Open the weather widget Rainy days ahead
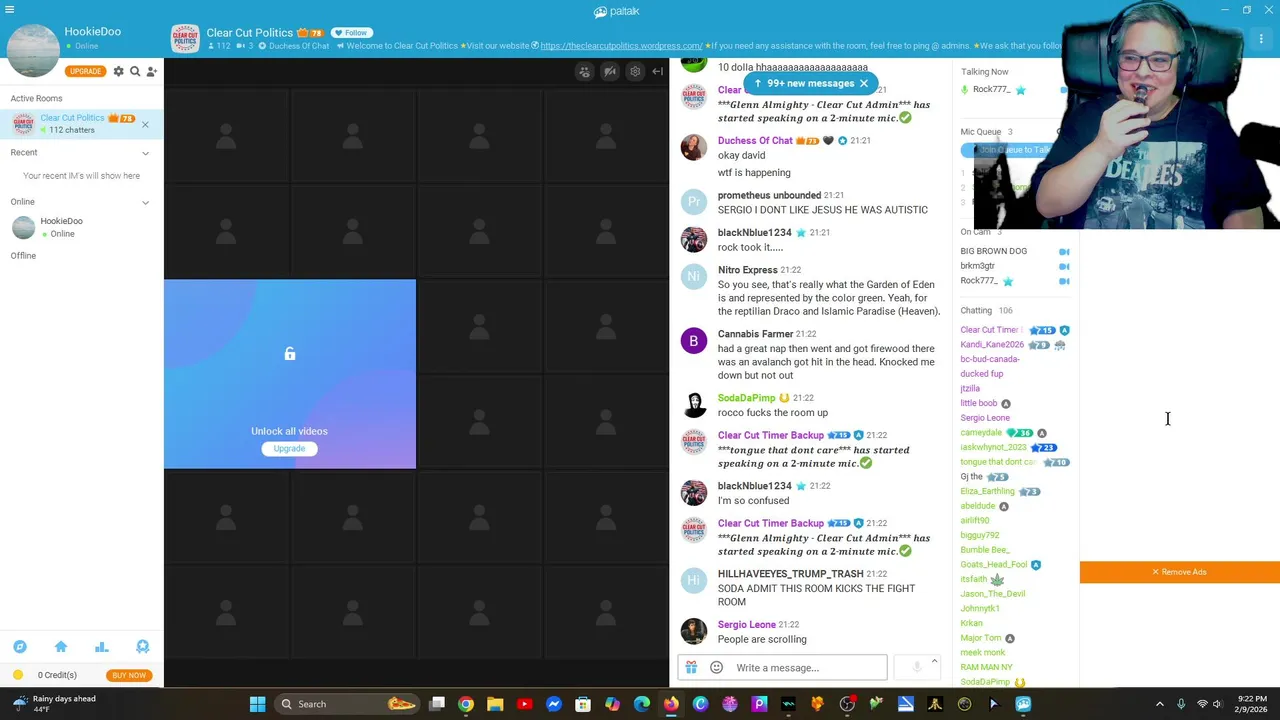Screen dimensions: 1280x720 coord(55,704)
